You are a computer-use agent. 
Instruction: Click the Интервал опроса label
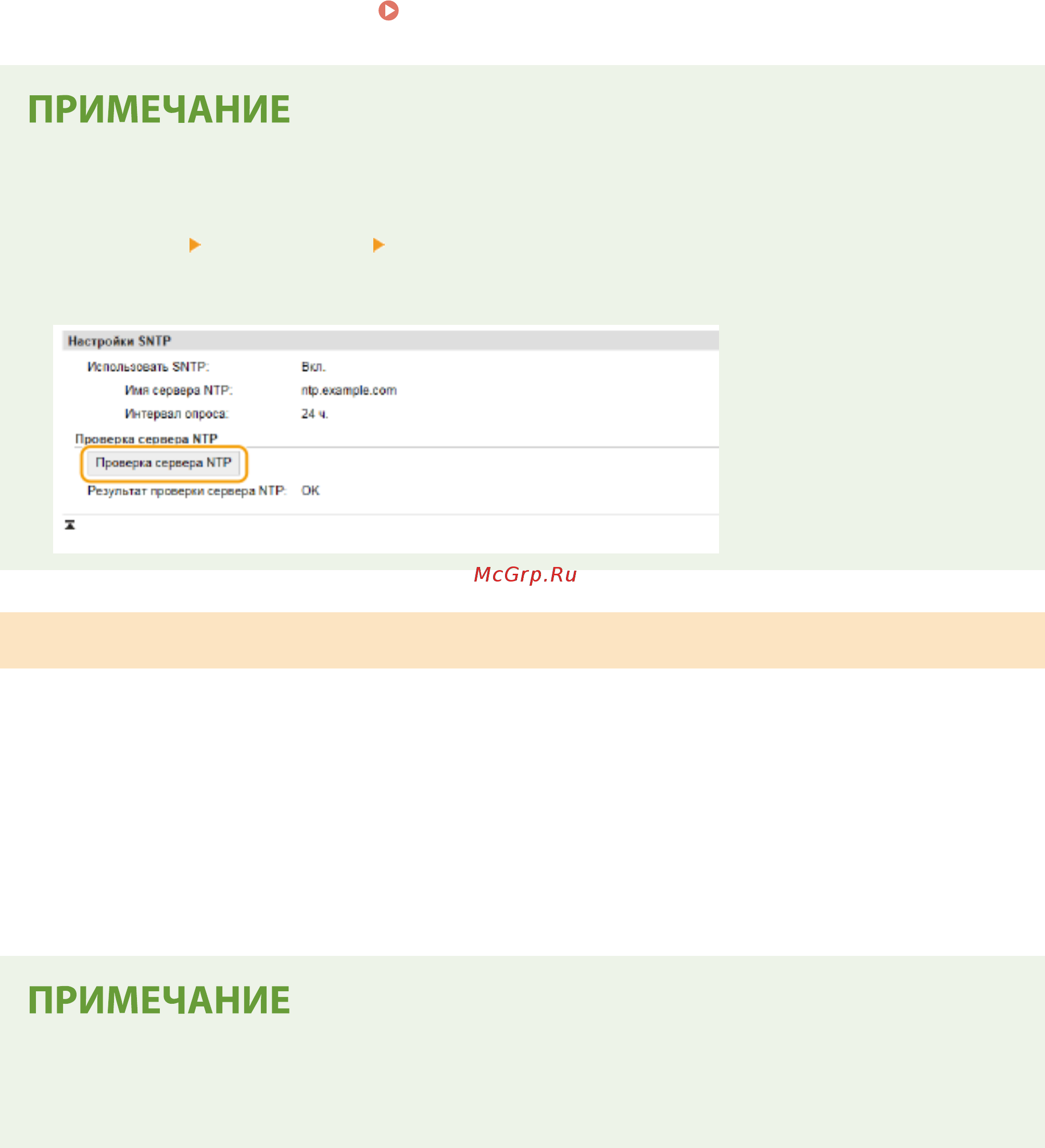click(177, 413)
